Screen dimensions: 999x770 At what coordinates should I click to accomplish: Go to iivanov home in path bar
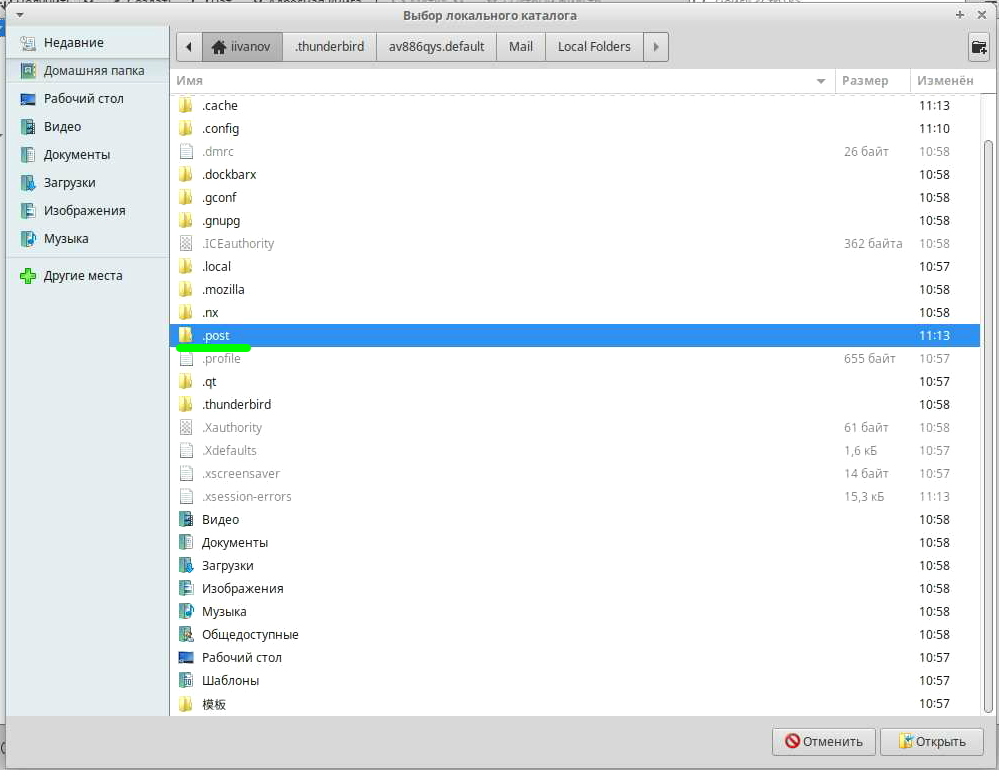pos(242,46)
